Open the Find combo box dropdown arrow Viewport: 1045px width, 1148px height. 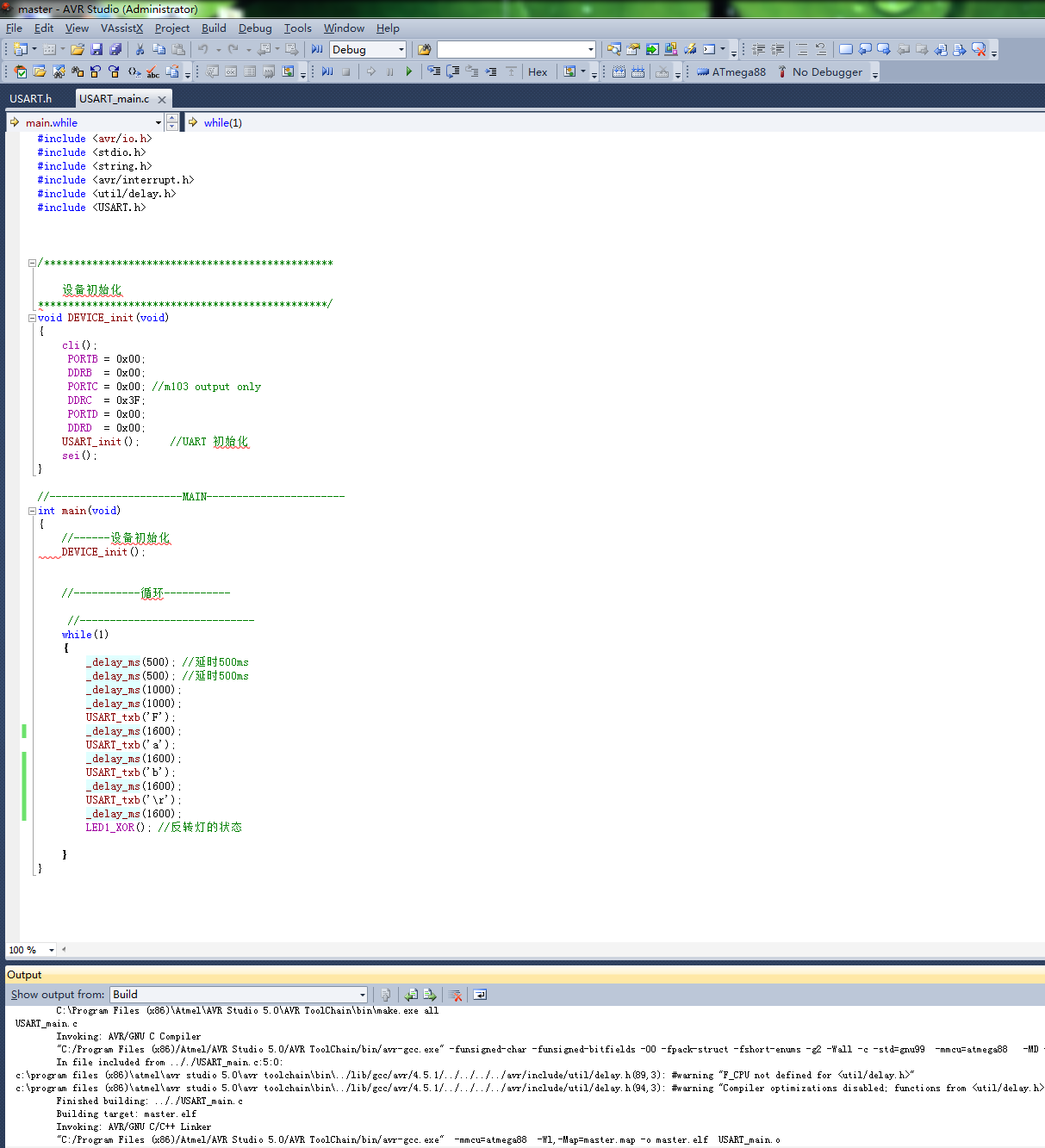(x=590, y=50)
